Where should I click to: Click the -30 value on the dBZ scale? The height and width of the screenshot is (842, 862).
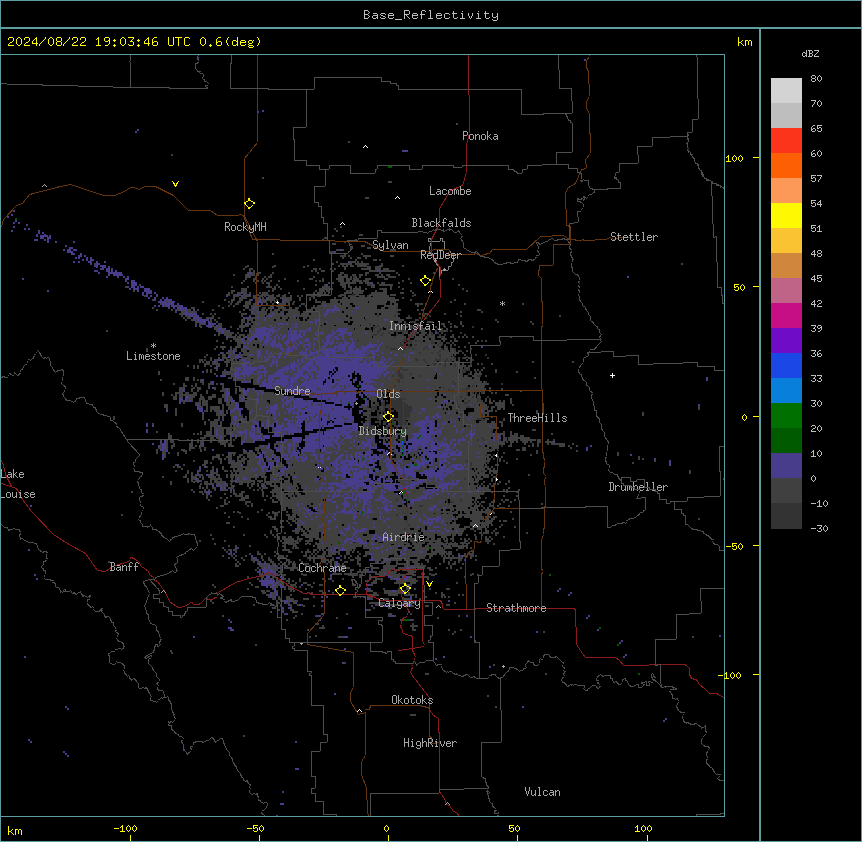point(820,528)
